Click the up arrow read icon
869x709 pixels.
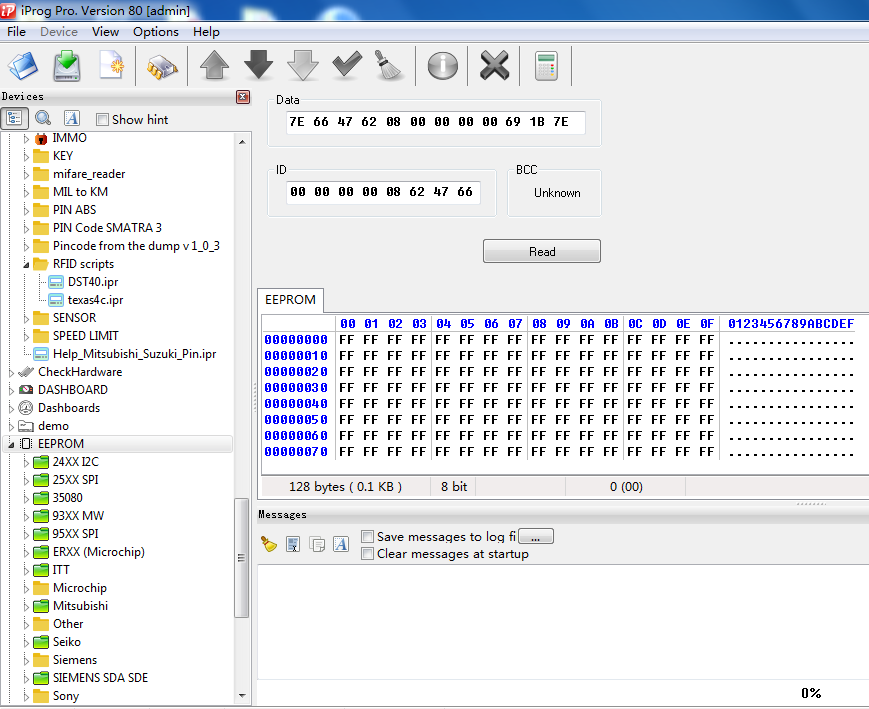click(x=214, y=65)
